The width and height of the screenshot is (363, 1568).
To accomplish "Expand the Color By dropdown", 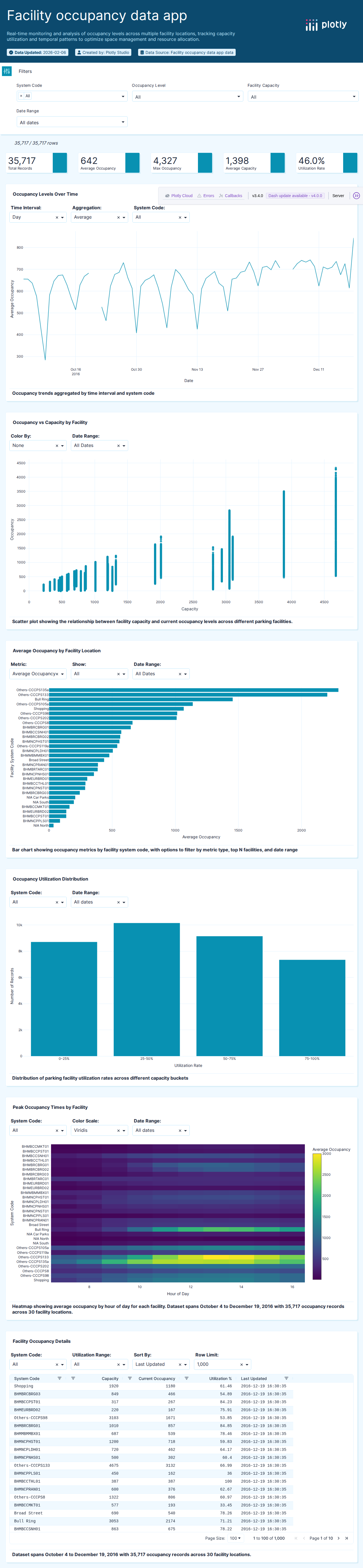I will click(62, 446).
